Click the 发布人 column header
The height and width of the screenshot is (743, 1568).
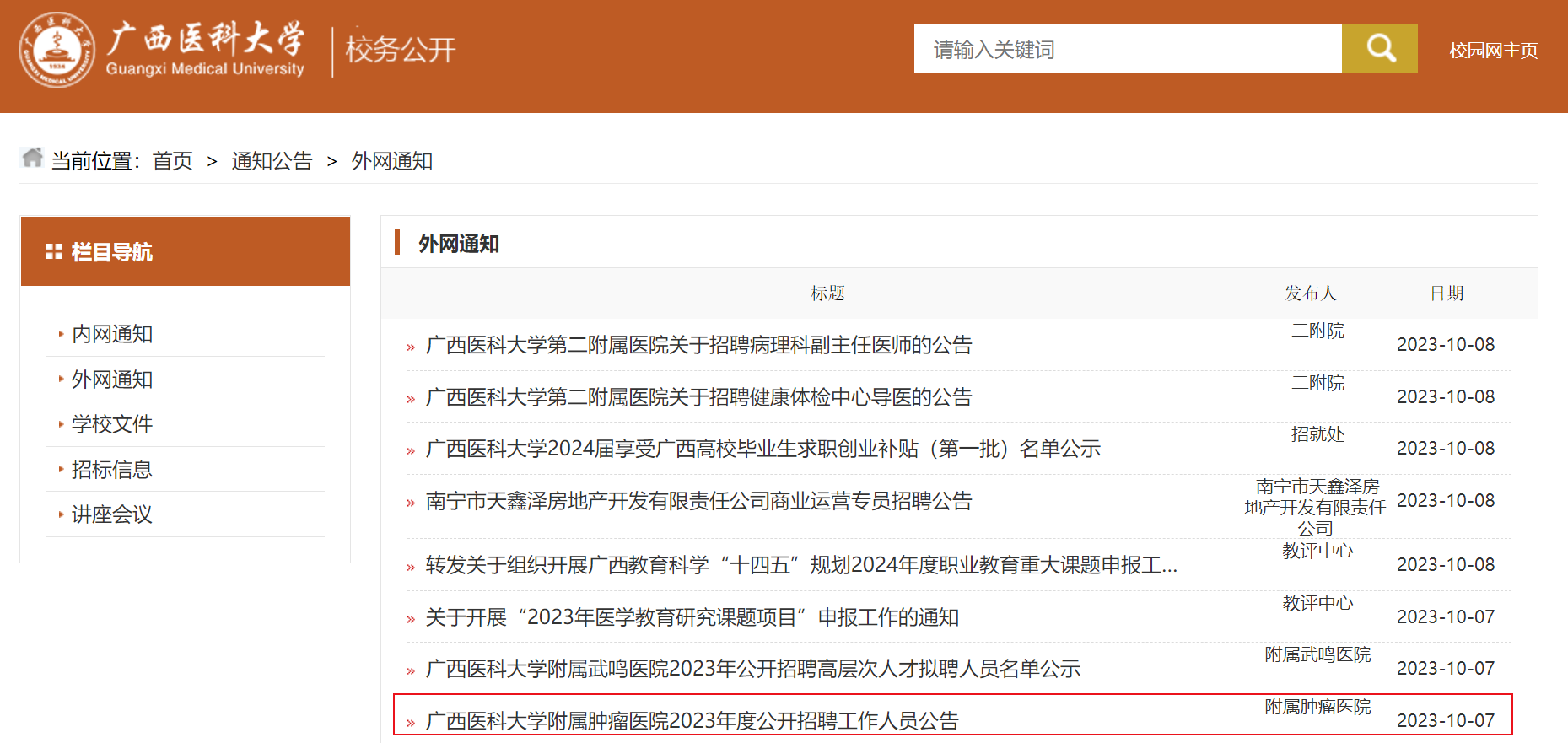[1310, 293]
